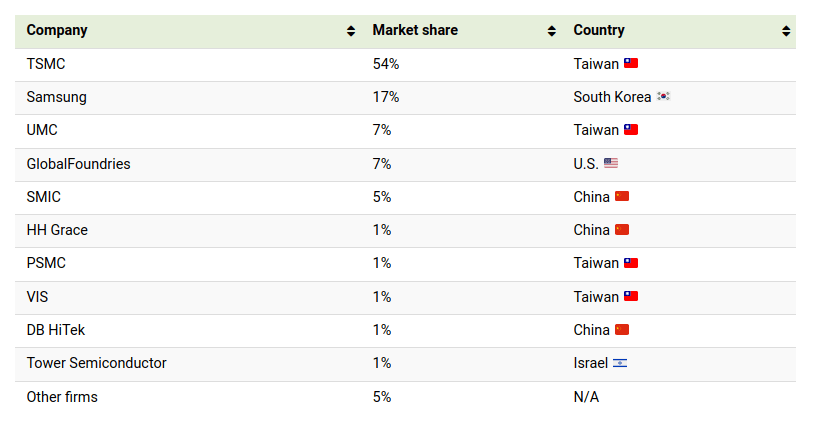The image size is (834, 422).
Task: Click the Tower Semiconductor row name
Action: (96, 363)
